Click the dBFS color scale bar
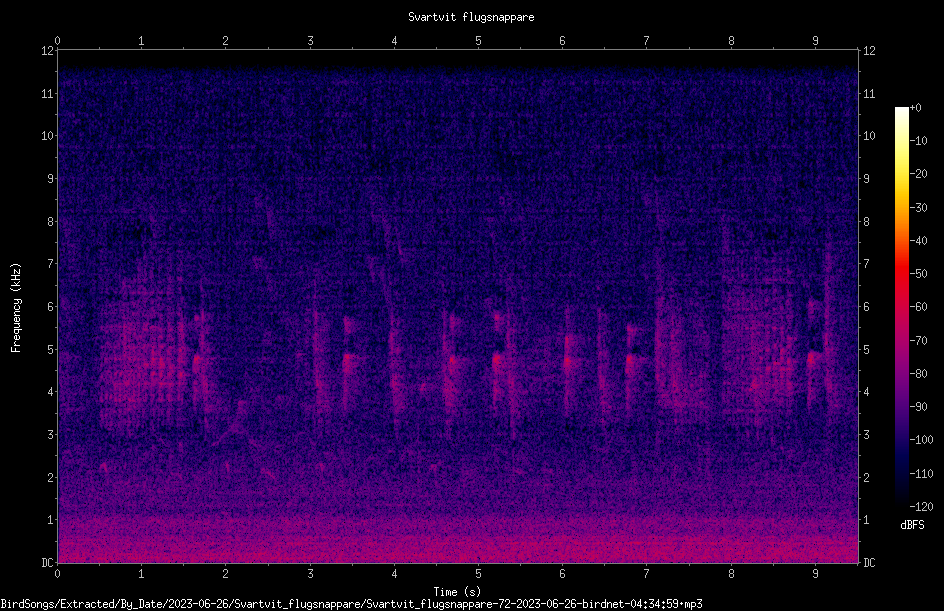944x611 pixels. coord(901,306)
